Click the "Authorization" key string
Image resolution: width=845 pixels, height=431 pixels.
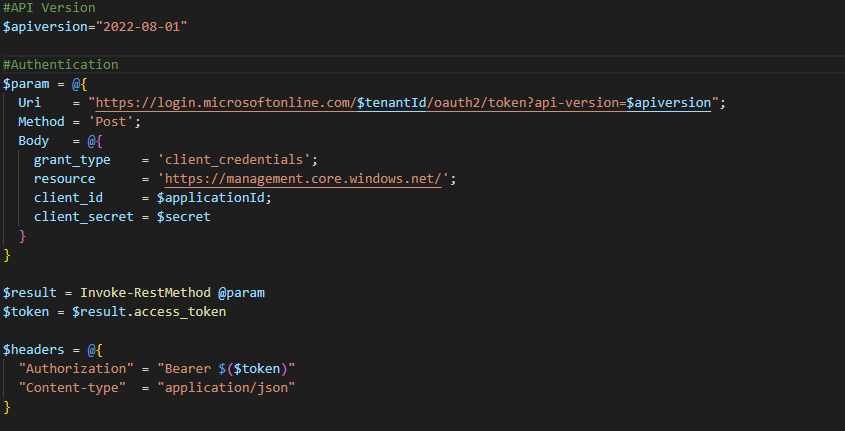click(76, 369)
